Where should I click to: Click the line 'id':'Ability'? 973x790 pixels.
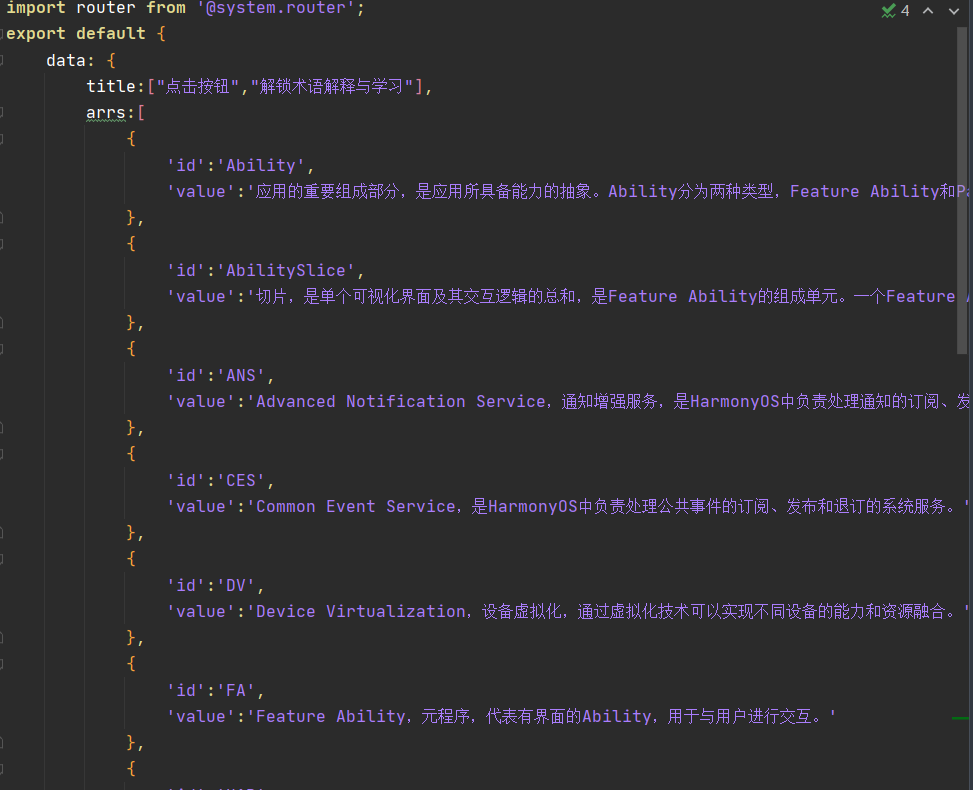point(241,165)
